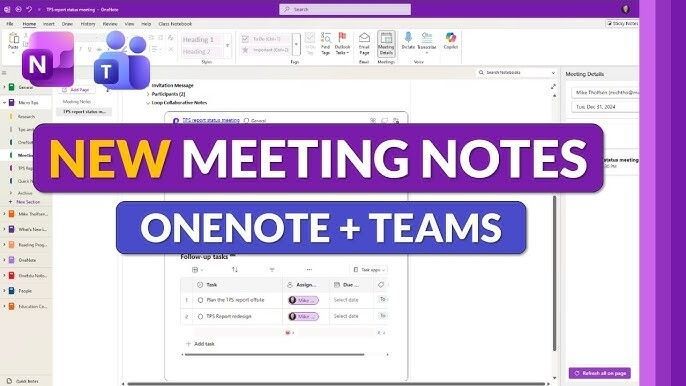Collapse the Loop Collaborative Notes section
This screenshot has width=686, height=386.
tap(148, 103)
